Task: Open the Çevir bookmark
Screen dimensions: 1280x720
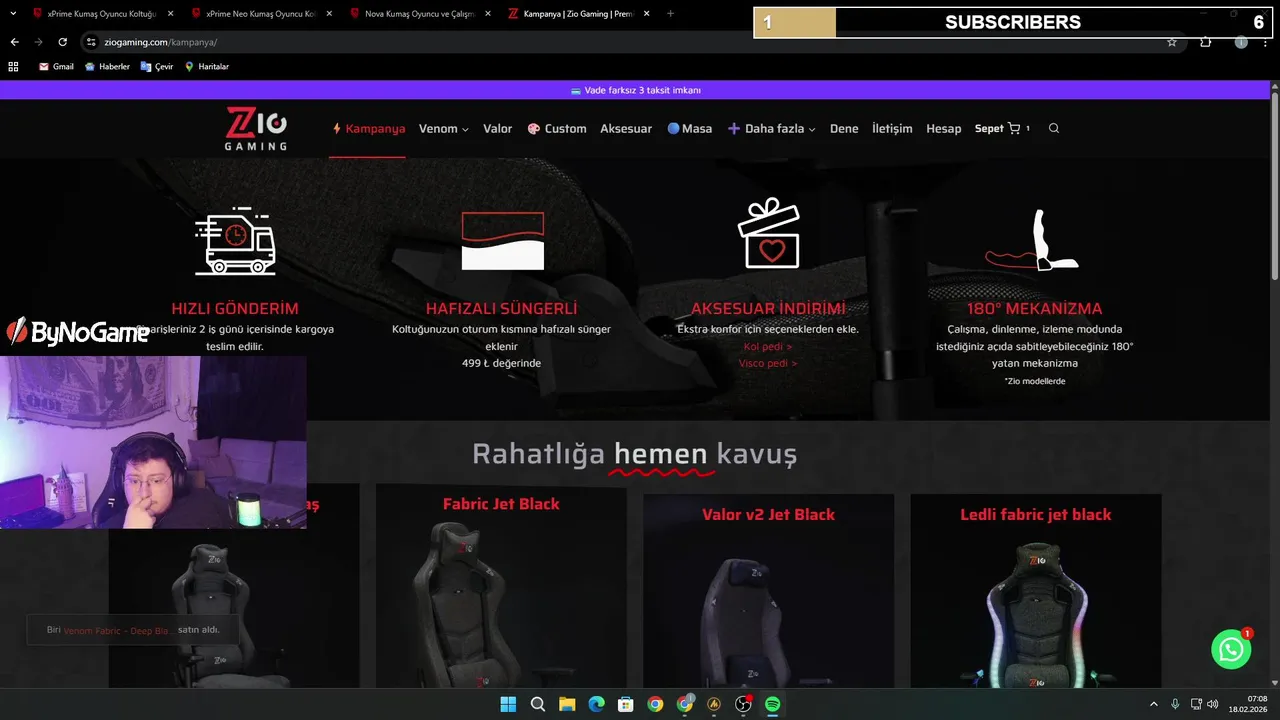Action: point(157,66)
